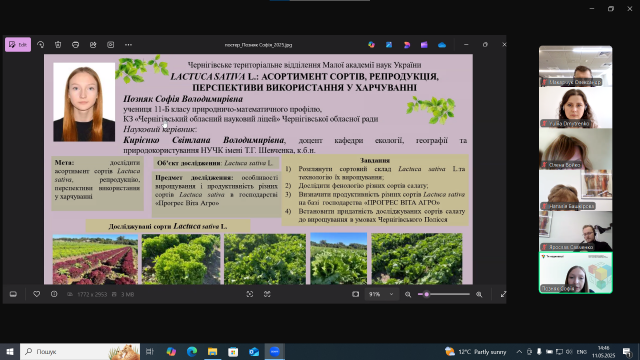Open the Clipchamp video editor icon

coord(424,45)
